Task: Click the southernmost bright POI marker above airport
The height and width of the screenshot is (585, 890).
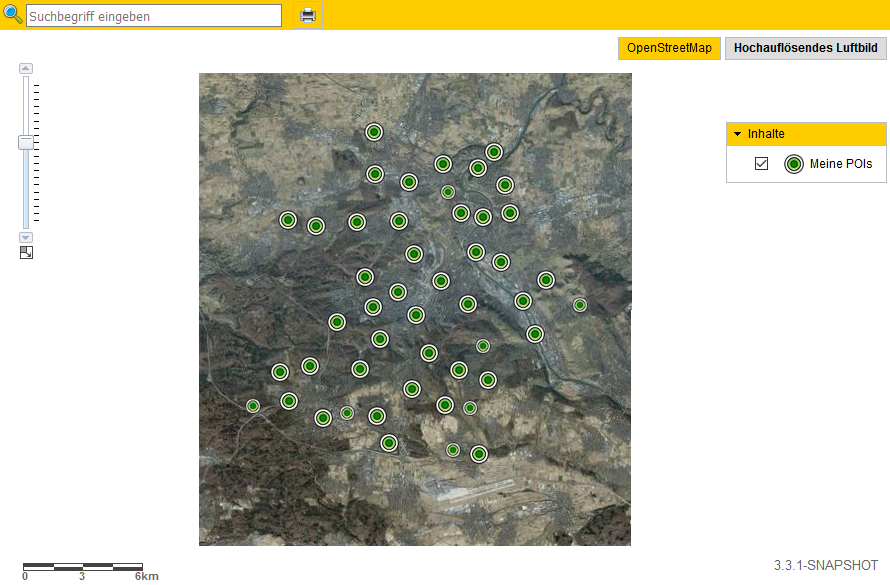Action: 479,454
